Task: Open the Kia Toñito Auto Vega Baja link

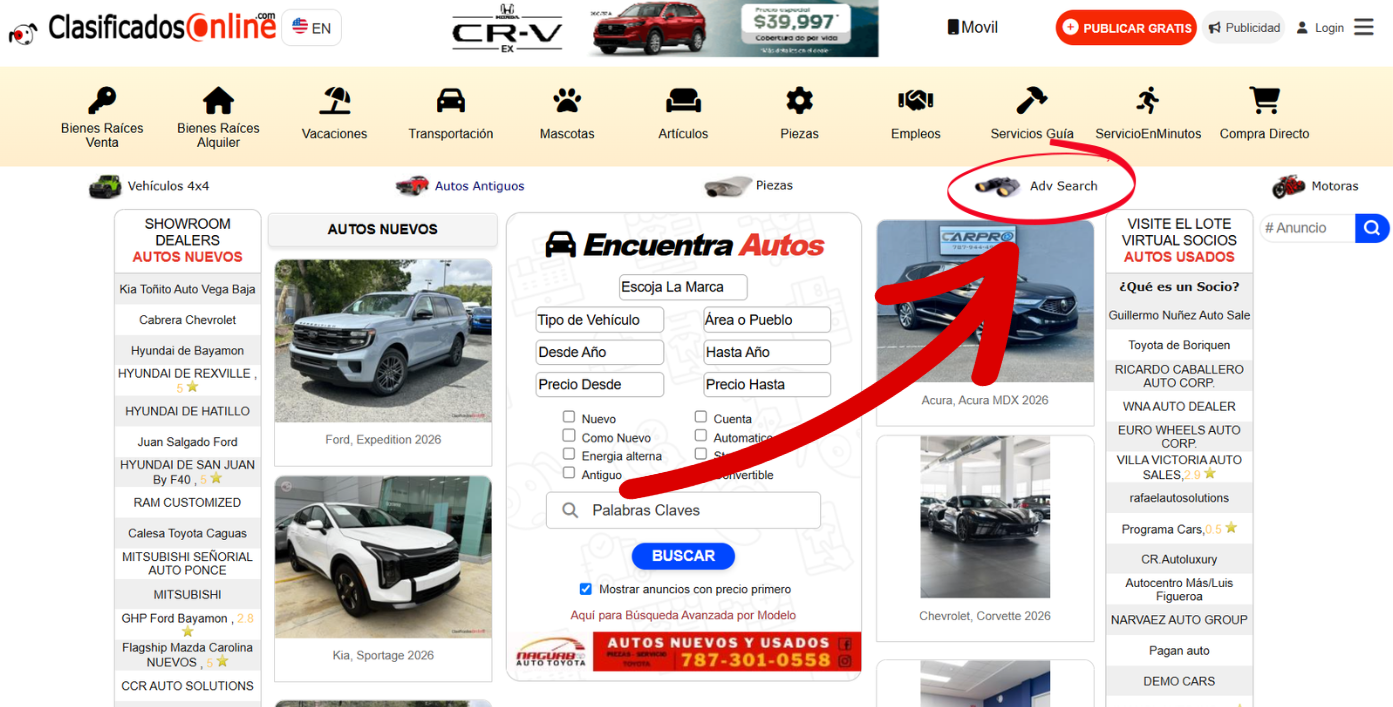Action: pyautogui.click(x=188, y=289)
